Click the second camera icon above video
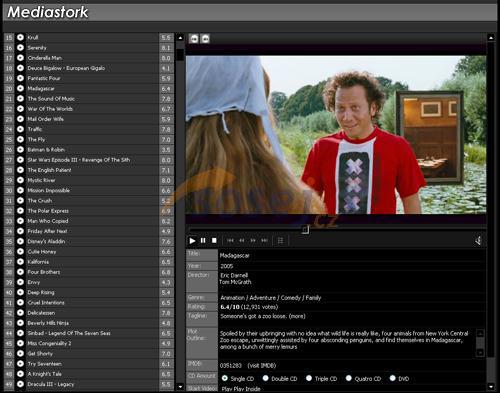This screenshot has width=500, height=393. pyautogui.click(x=205, y=38)
